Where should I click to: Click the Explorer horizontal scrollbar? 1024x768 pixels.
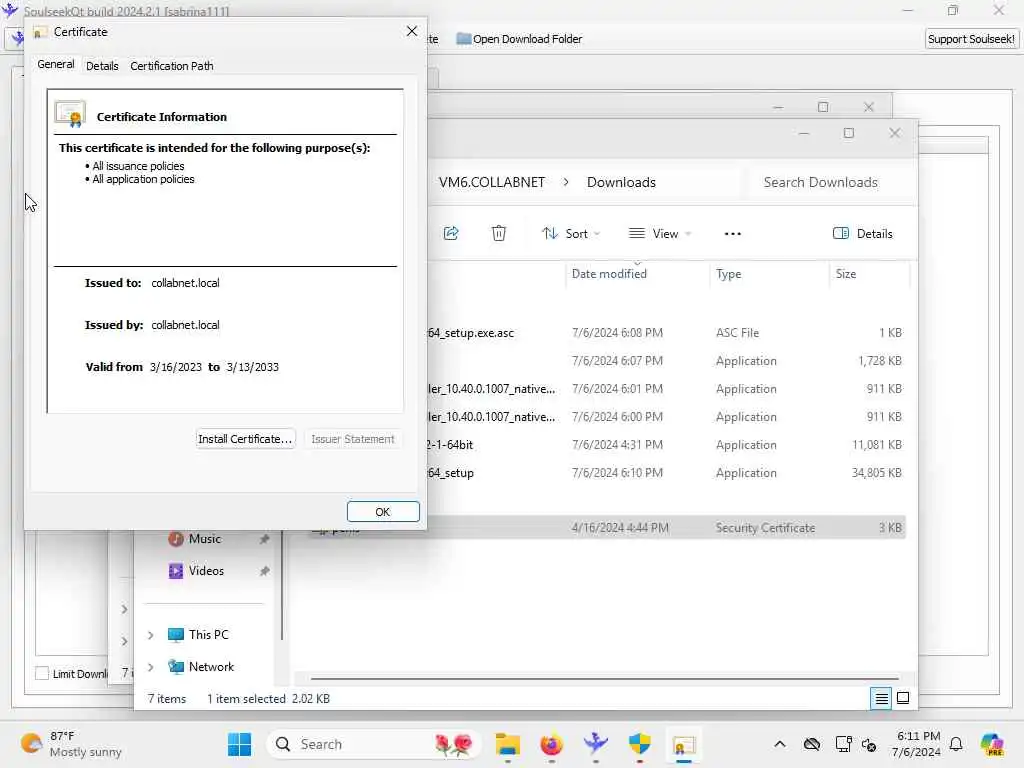[x=605, y=679]
